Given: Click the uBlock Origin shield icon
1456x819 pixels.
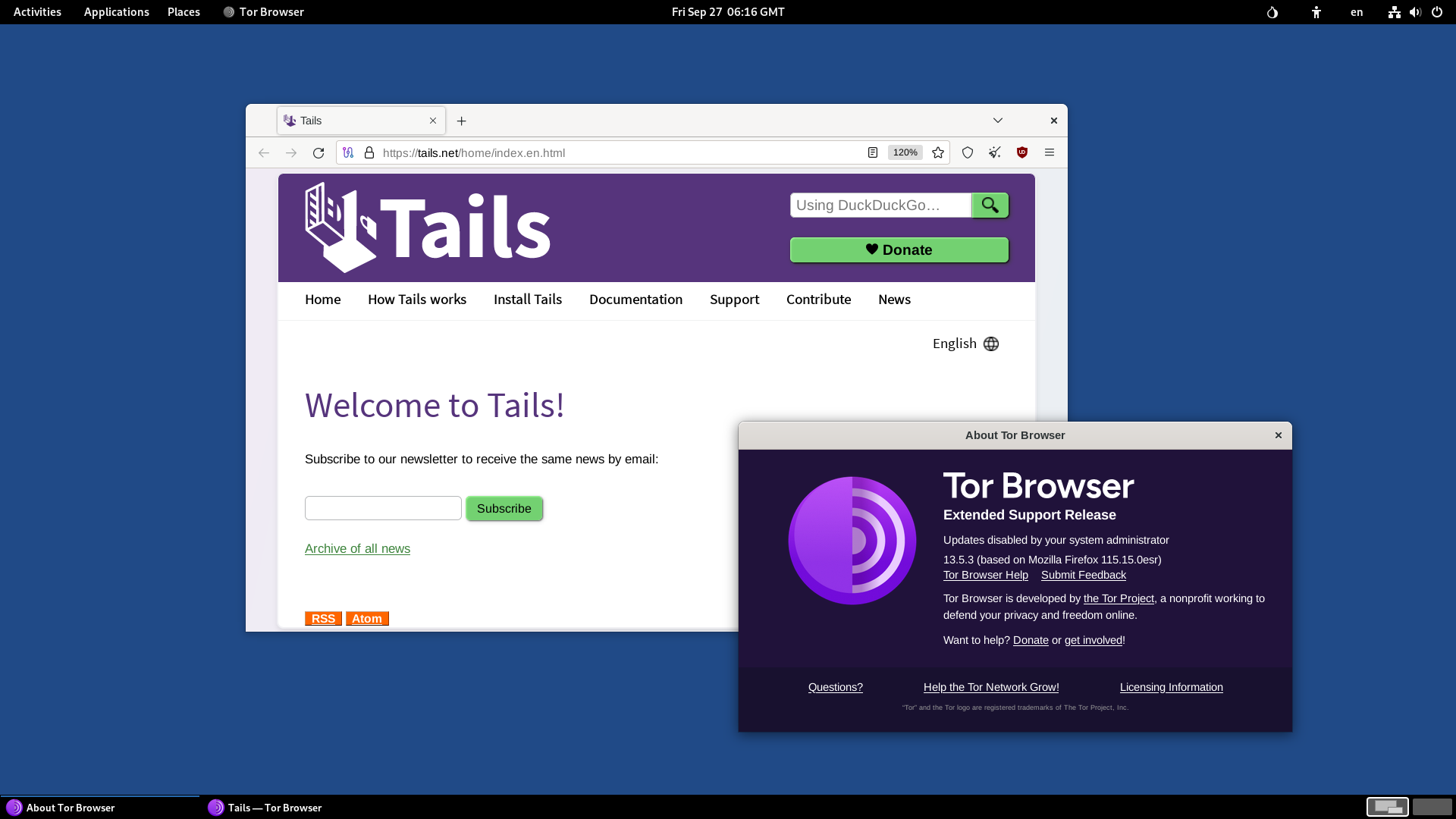Looking at the screenshot, I should (1022, 152).
